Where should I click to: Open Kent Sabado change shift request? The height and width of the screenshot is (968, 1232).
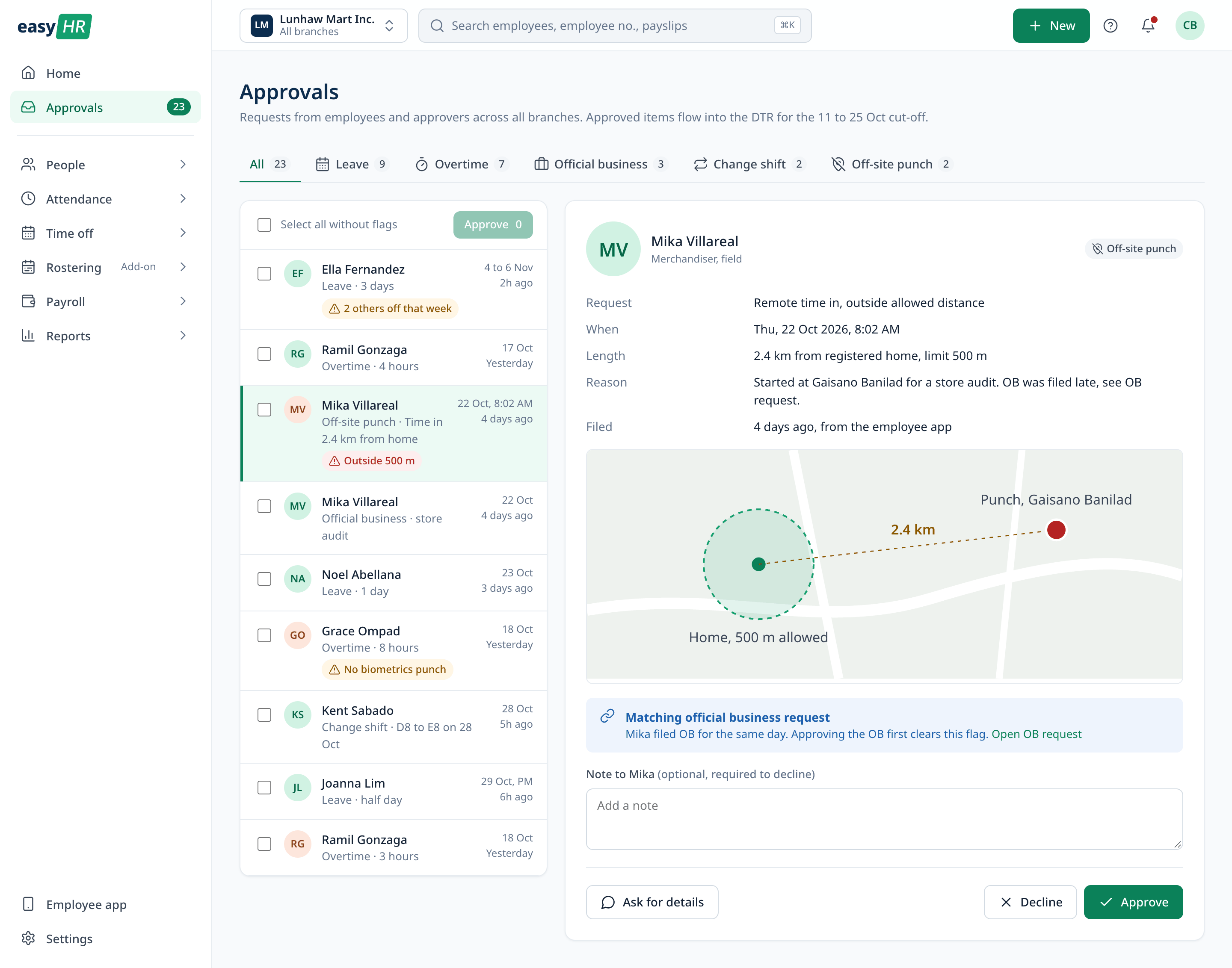[x=394, y=727]
